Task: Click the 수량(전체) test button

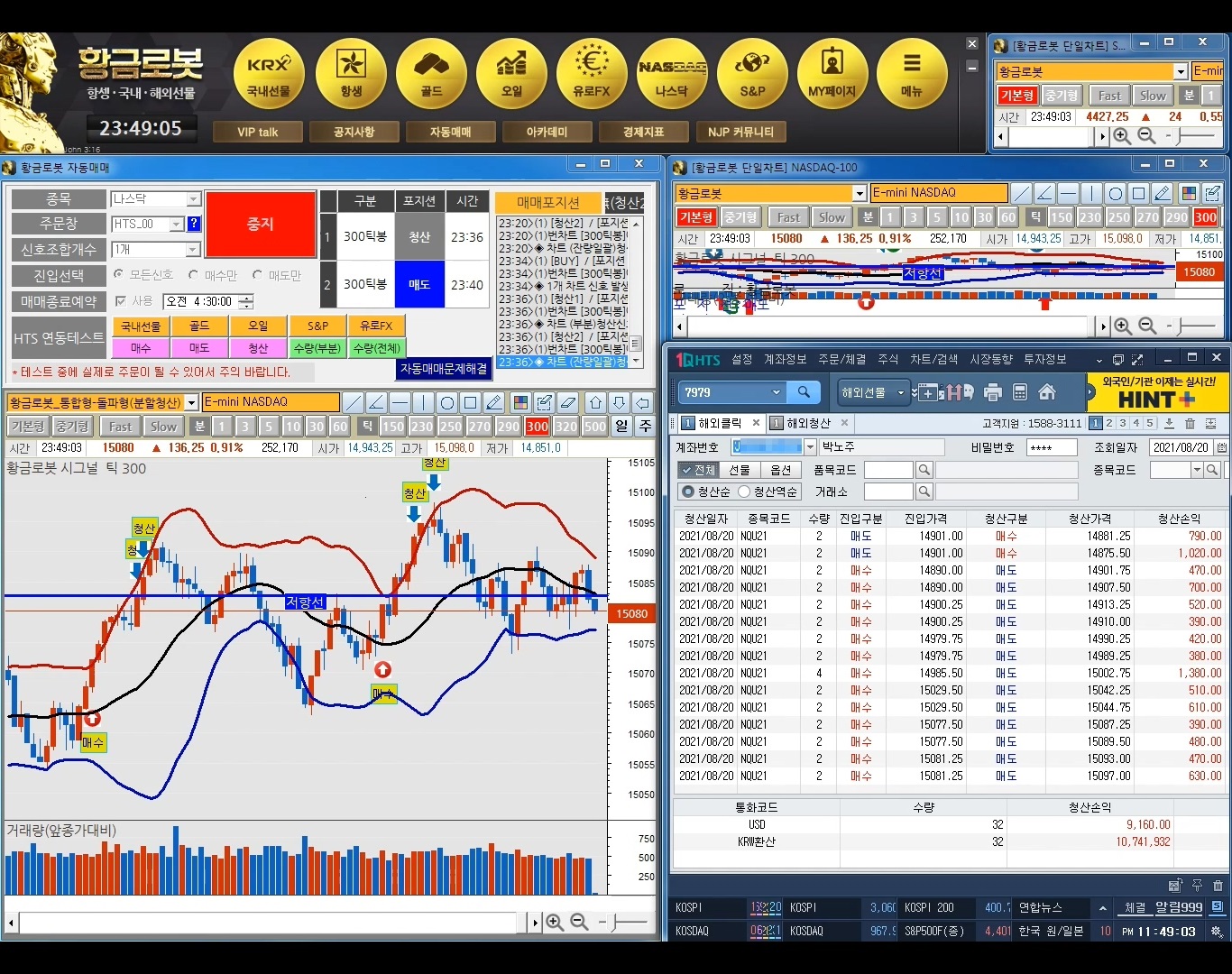Action: 377,347
